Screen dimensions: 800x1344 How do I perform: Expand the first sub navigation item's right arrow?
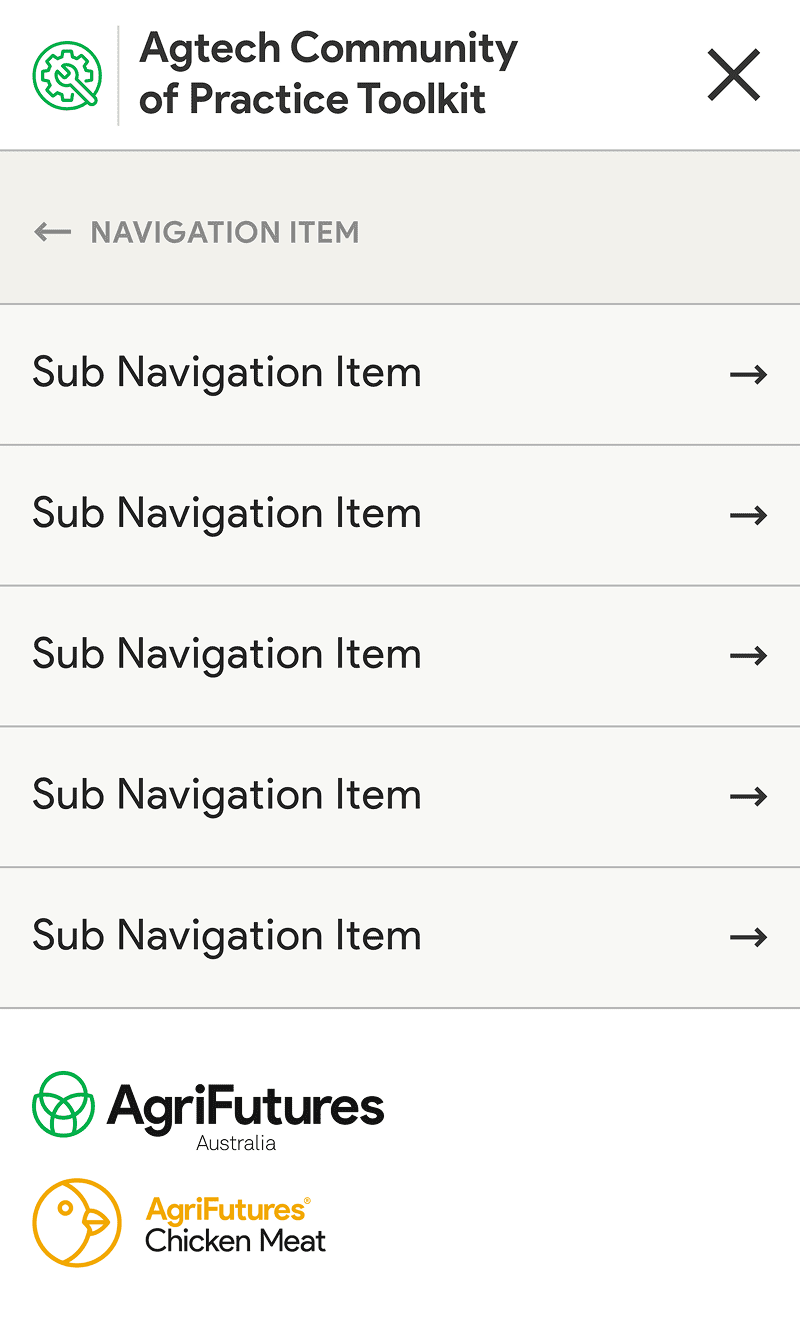point(748,375)
